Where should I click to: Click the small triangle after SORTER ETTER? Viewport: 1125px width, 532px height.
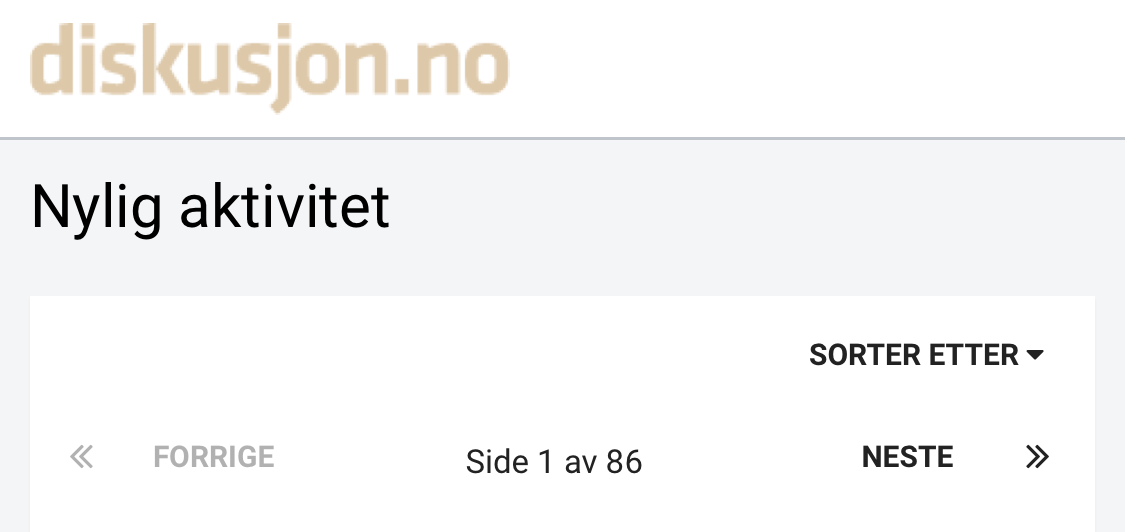(x=1035, y=355)
